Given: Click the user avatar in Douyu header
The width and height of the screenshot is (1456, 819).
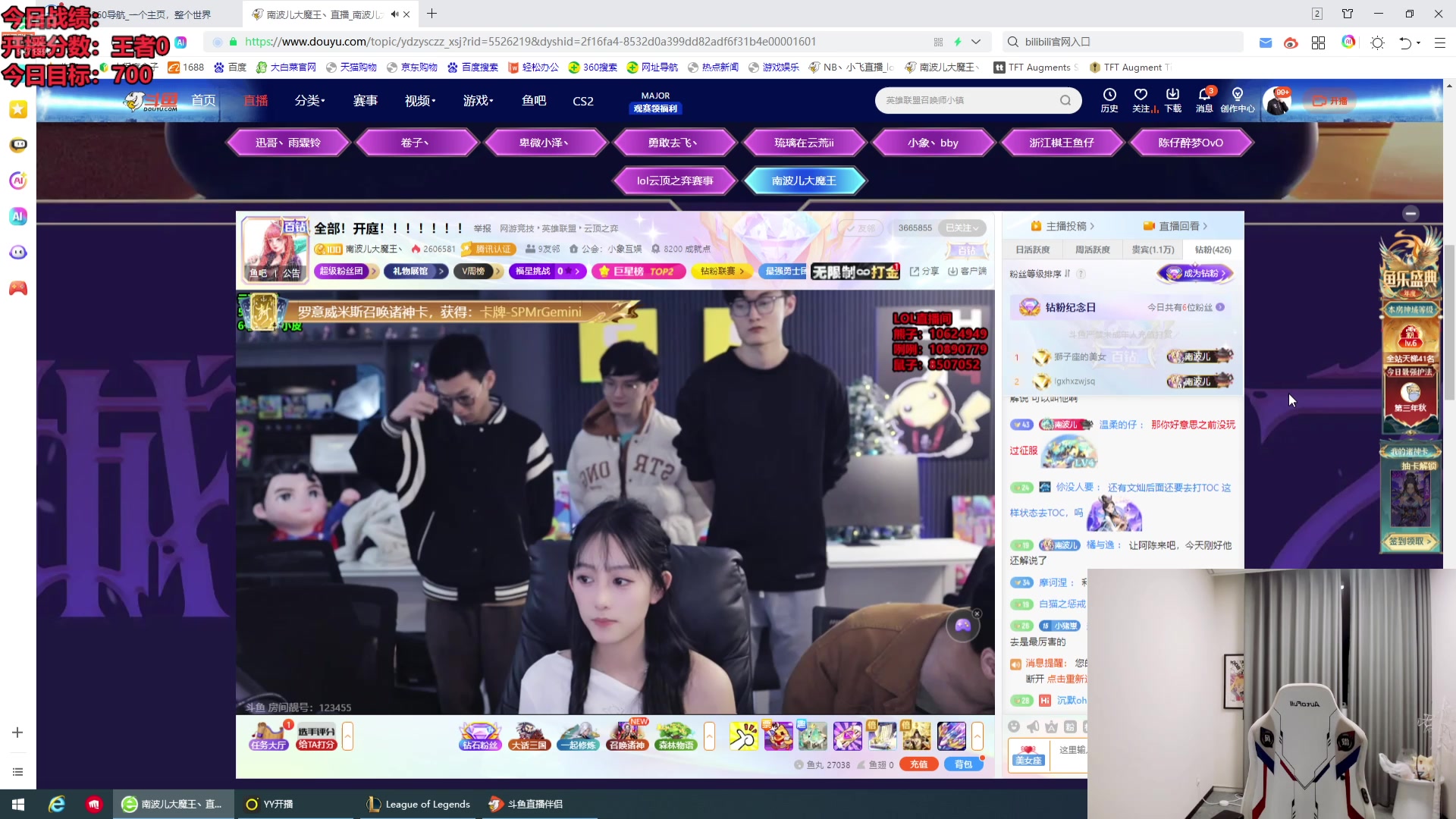Looking at the screenshot, I should [1277, 101].
